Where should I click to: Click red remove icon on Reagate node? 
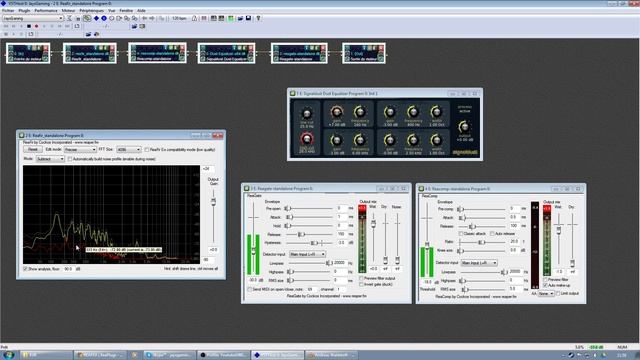(x=323, y=48)
